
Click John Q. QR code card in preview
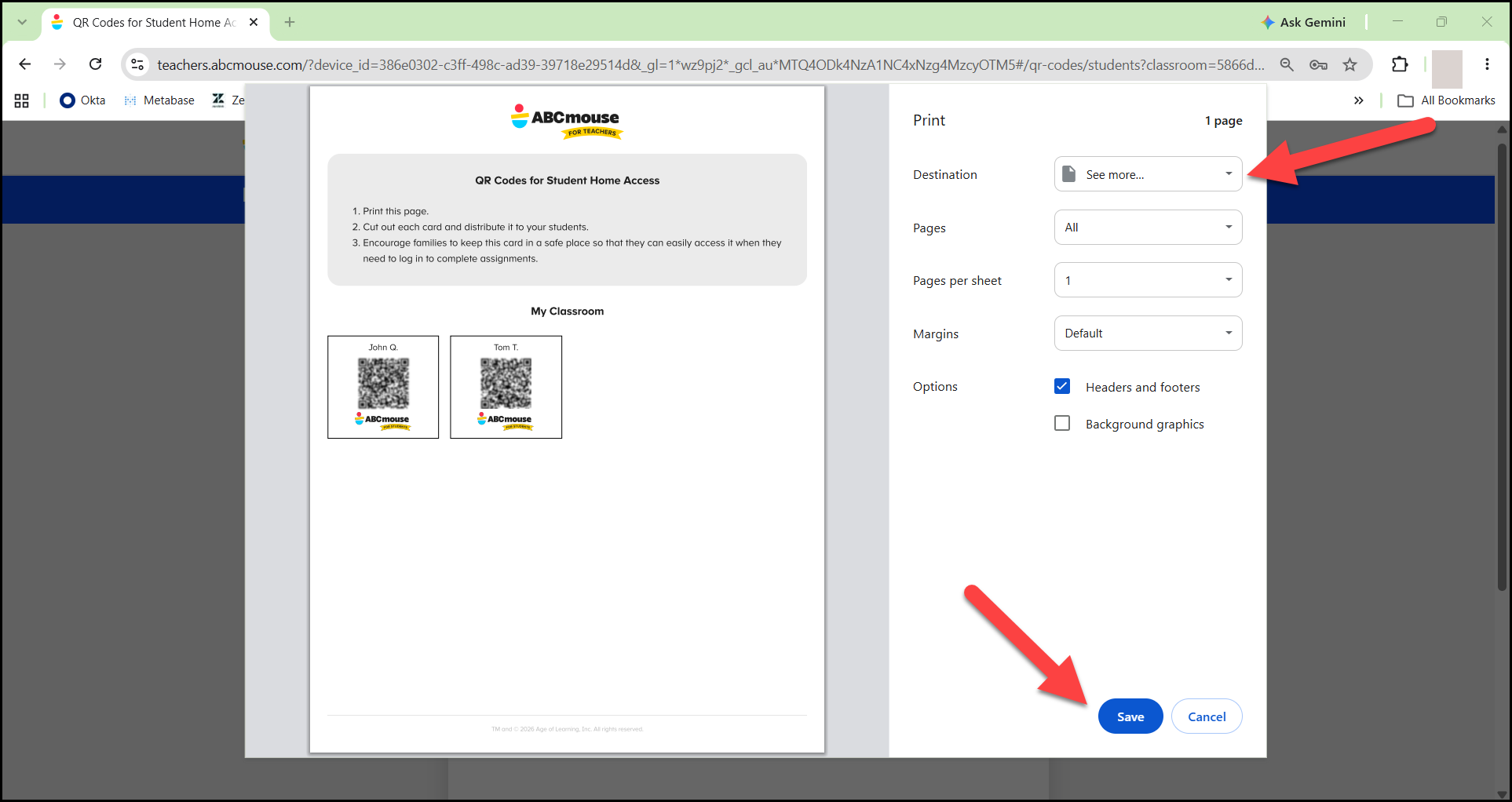point(383,387)
